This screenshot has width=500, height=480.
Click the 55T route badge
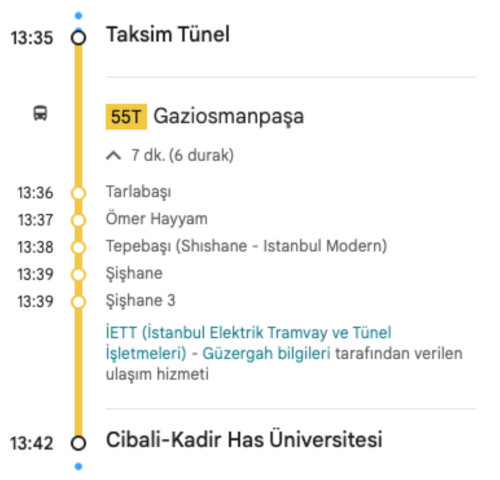[126, 117]
